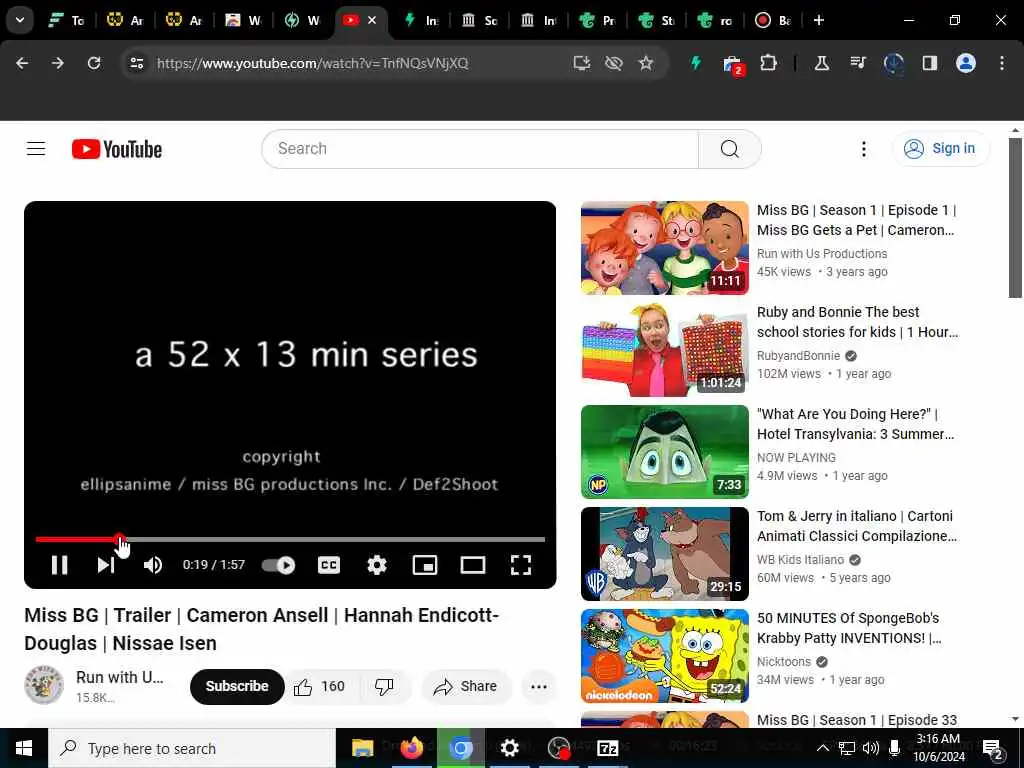1024x768 pixels.
Task: Open Chrome Labs flask icon
Action: pyautogui.click(x=822, y=63)
